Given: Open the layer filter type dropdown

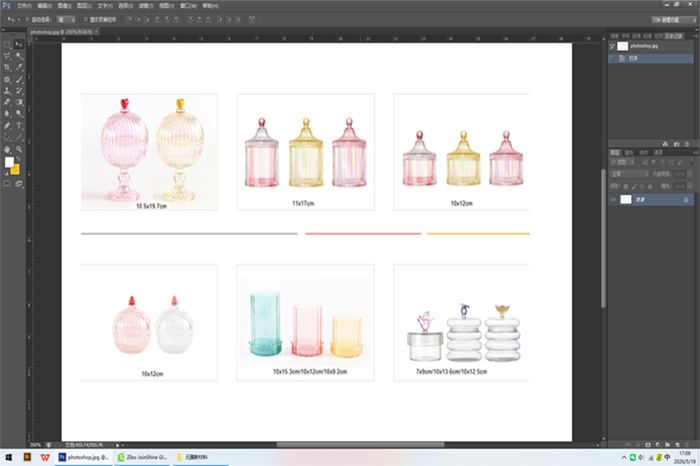Looking at the screenshot, I should point(624,162).
